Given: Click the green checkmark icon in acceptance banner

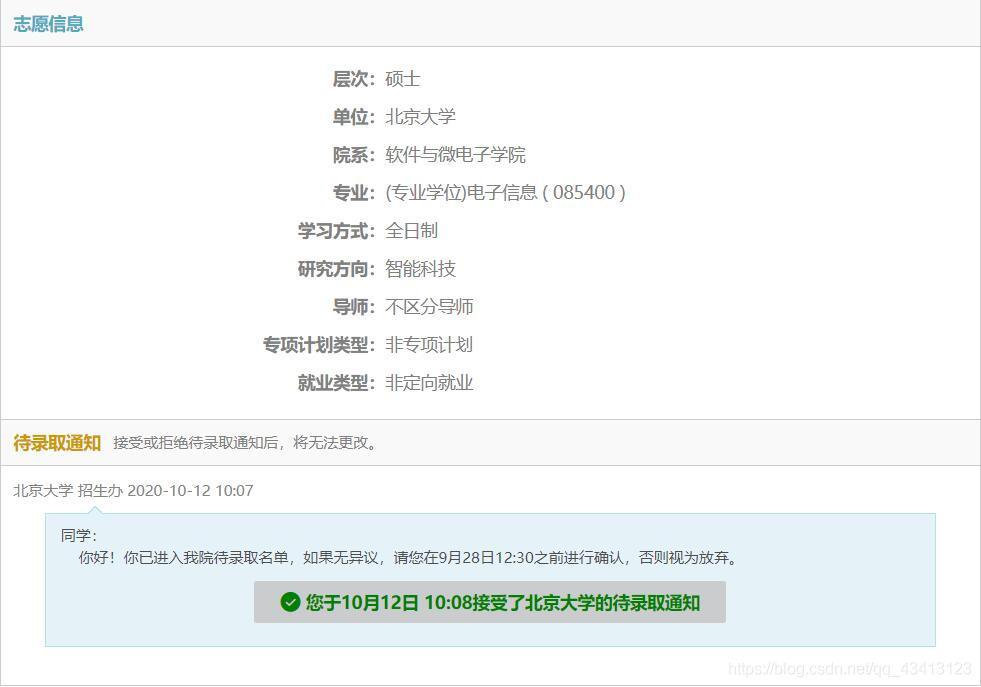Looking at the screenshot, I should 290,602.
